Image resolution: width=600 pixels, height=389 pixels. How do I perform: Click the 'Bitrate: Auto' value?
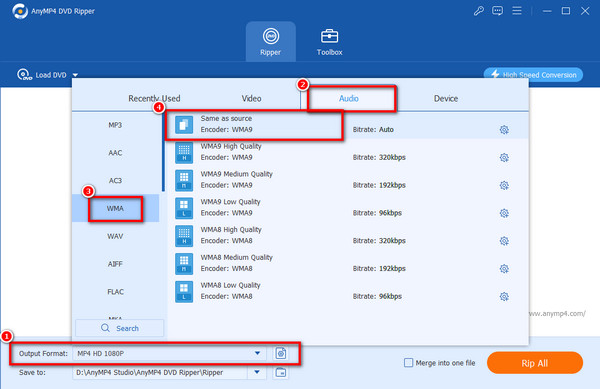point(373,130)
